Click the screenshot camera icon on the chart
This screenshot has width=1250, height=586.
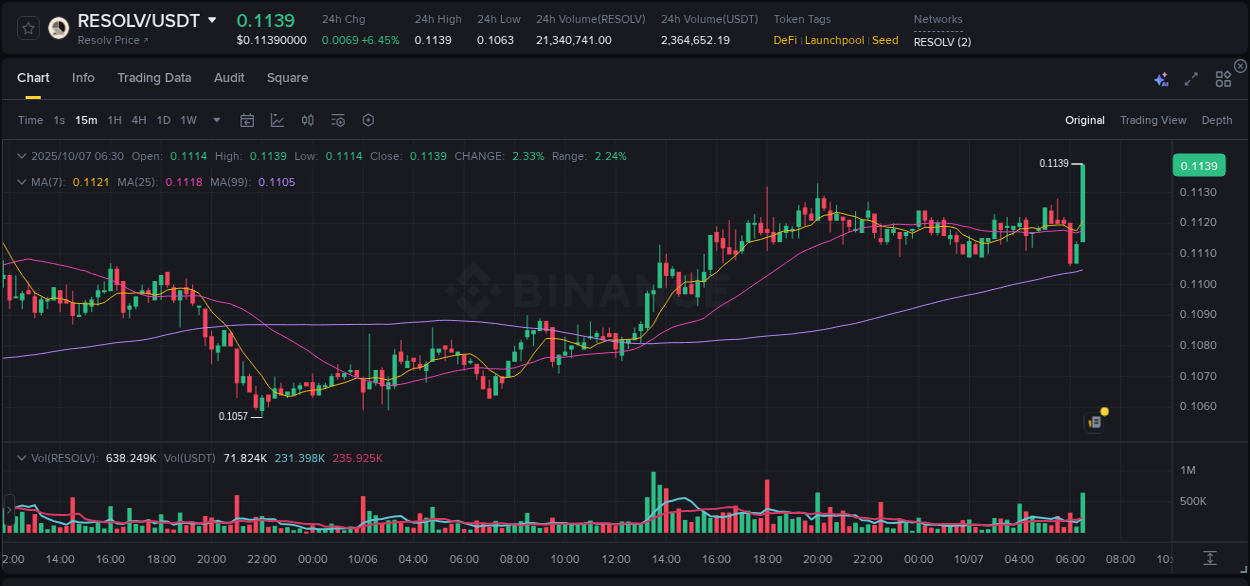pos(1095,422)
